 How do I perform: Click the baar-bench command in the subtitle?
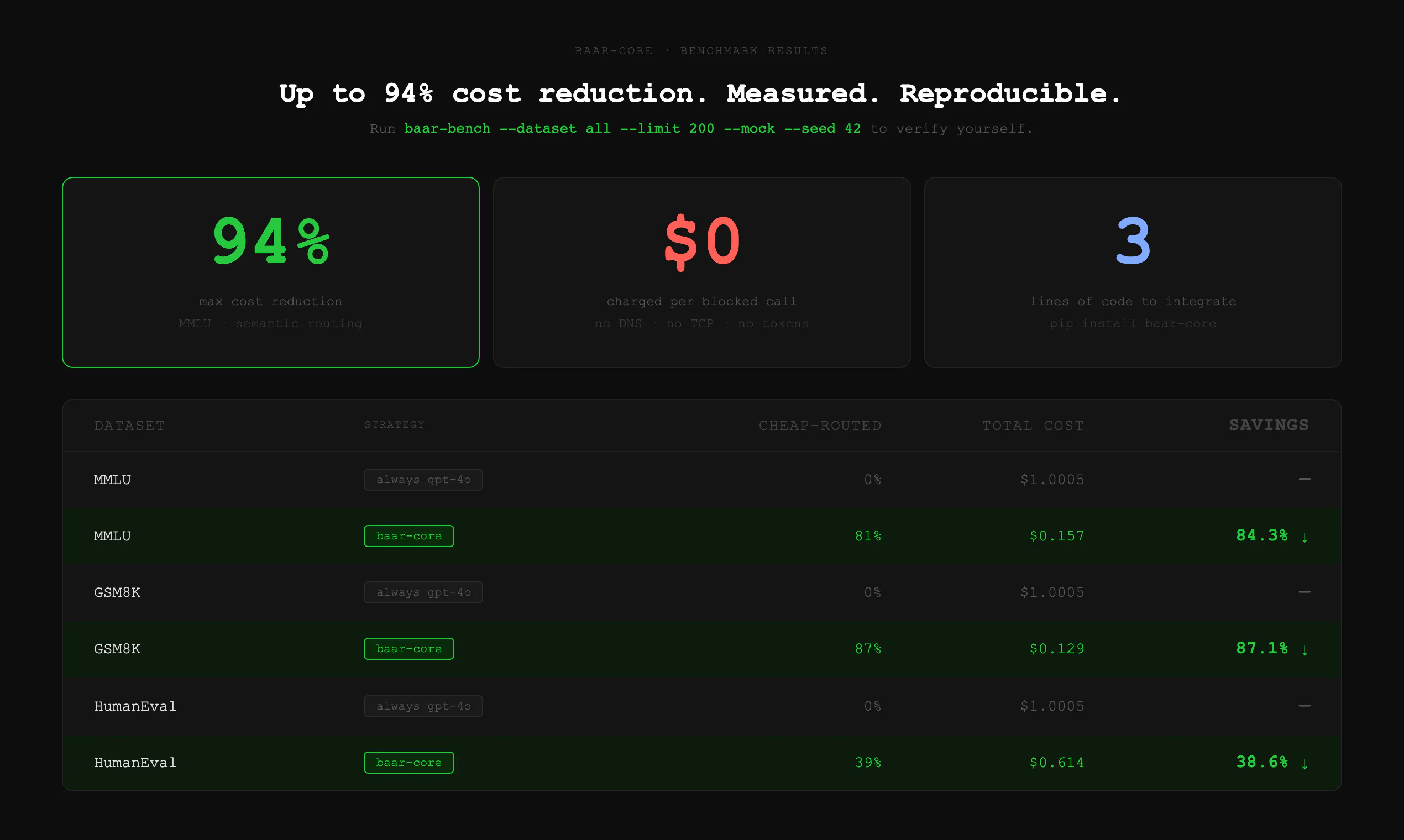[x=632, y=129]
